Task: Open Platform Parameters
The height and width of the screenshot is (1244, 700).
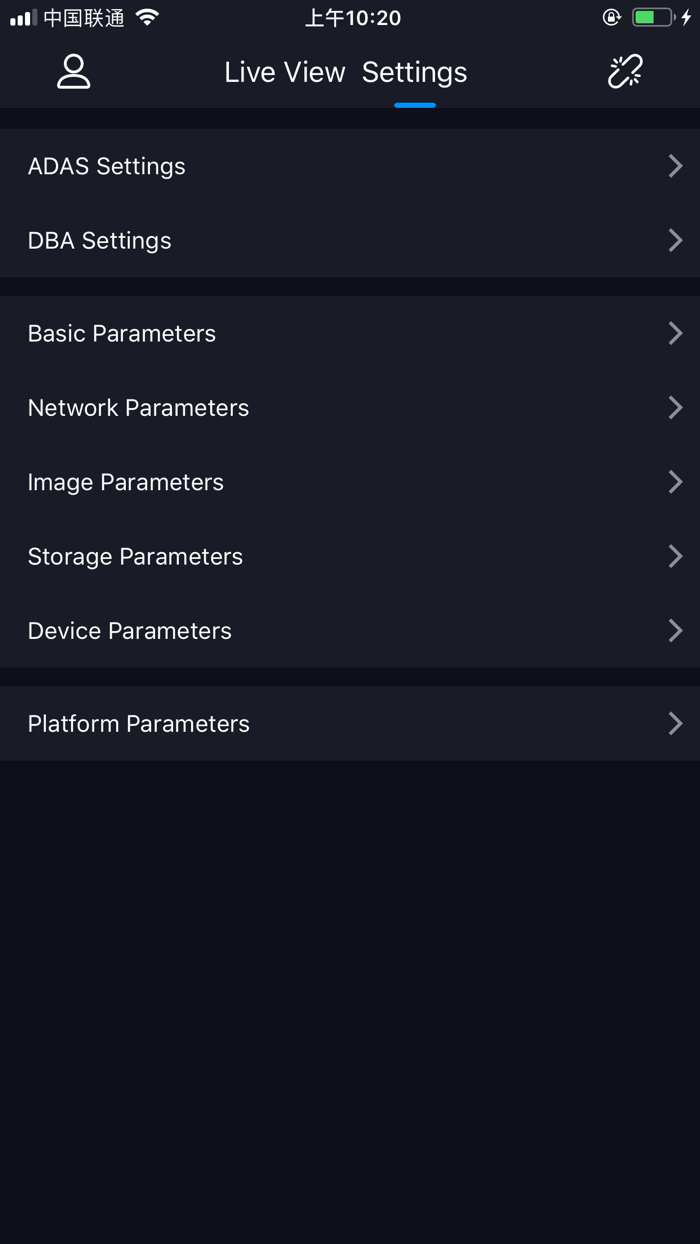Action: pyautogui.click(x=350, y=723)
